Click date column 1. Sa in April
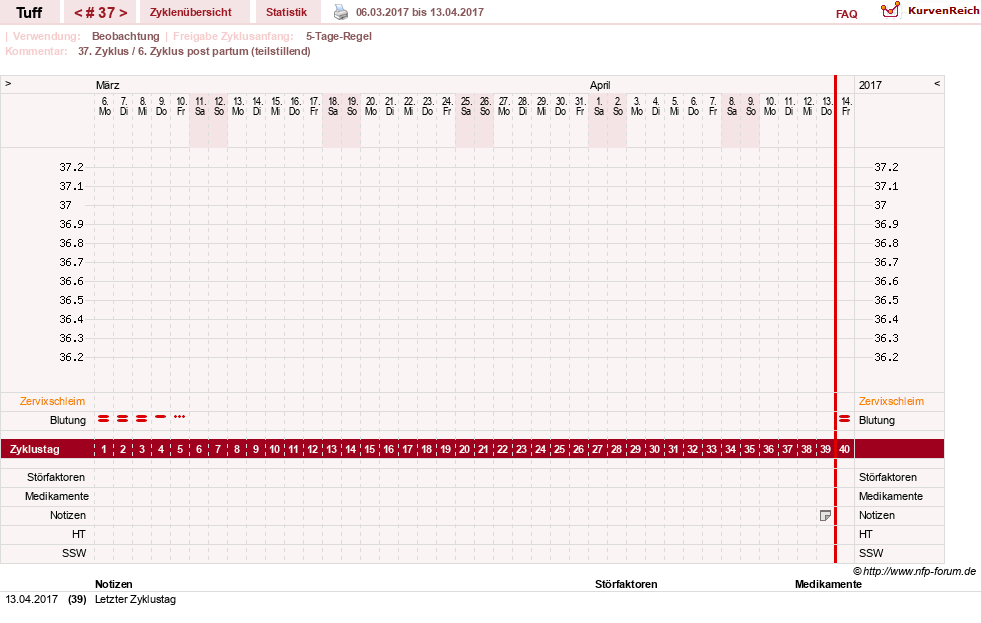The width and height of the screenshot is (981, 623). [x=599, y=106]
